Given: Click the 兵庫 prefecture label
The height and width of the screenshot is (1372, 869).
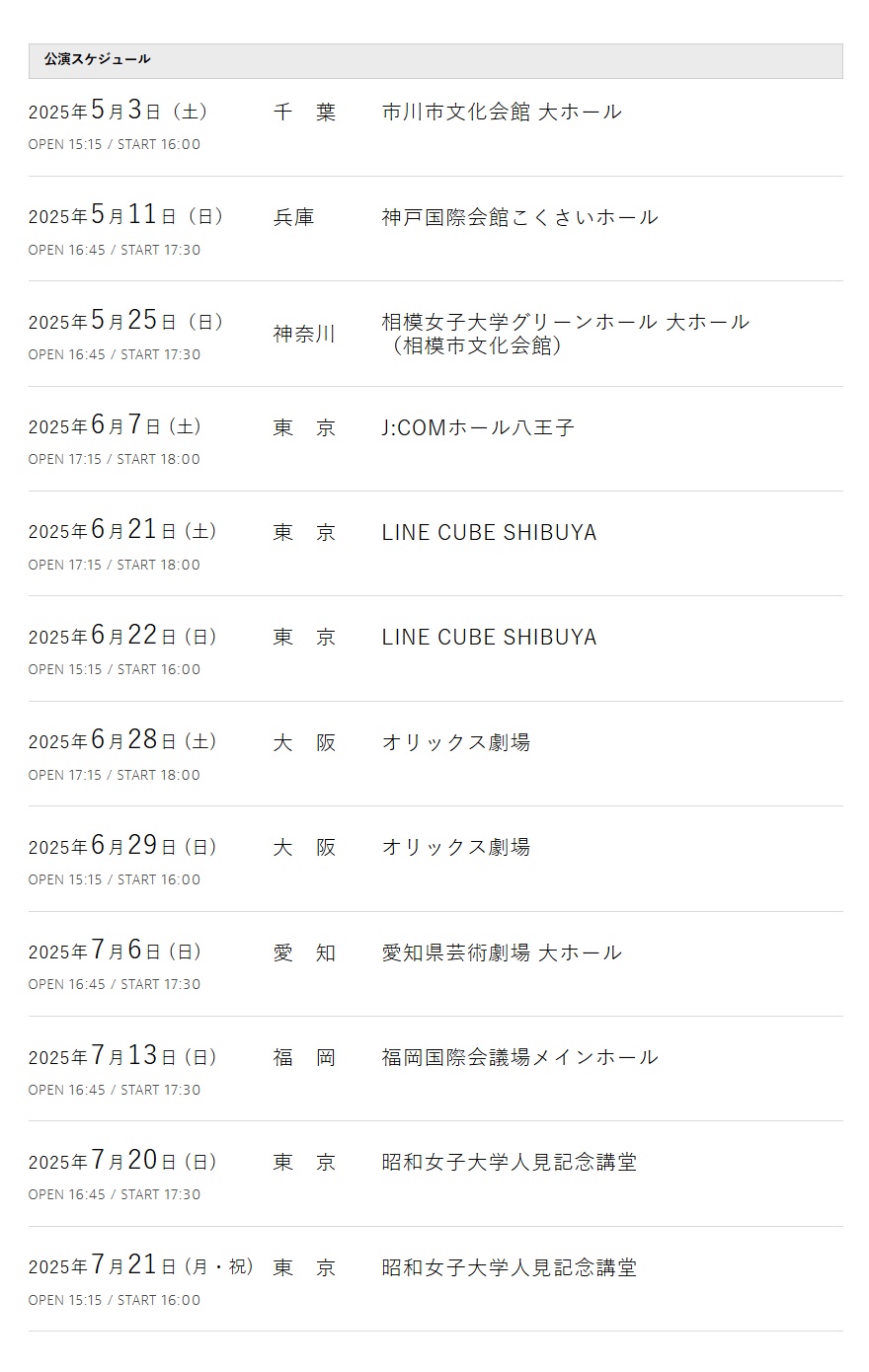Looking at the screenshot, I should pos(293,217).
